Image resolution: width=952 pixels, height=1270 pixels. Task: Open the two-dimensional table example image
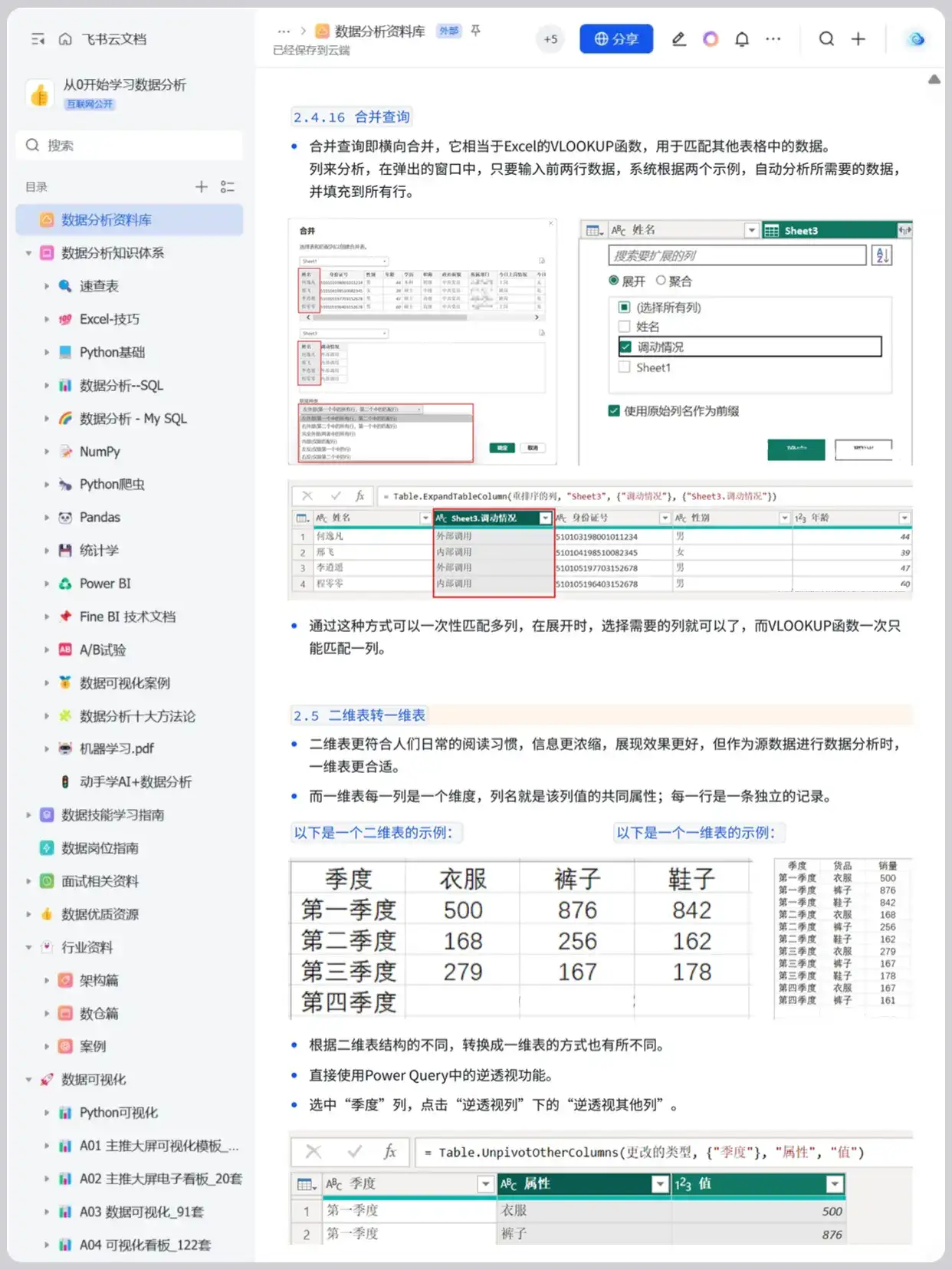pos(520,939)
